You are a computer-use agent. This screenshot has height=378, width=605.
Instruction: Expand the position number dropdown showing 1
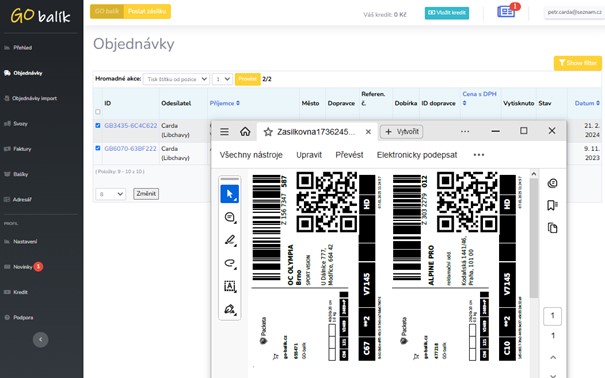click(222, 79)
